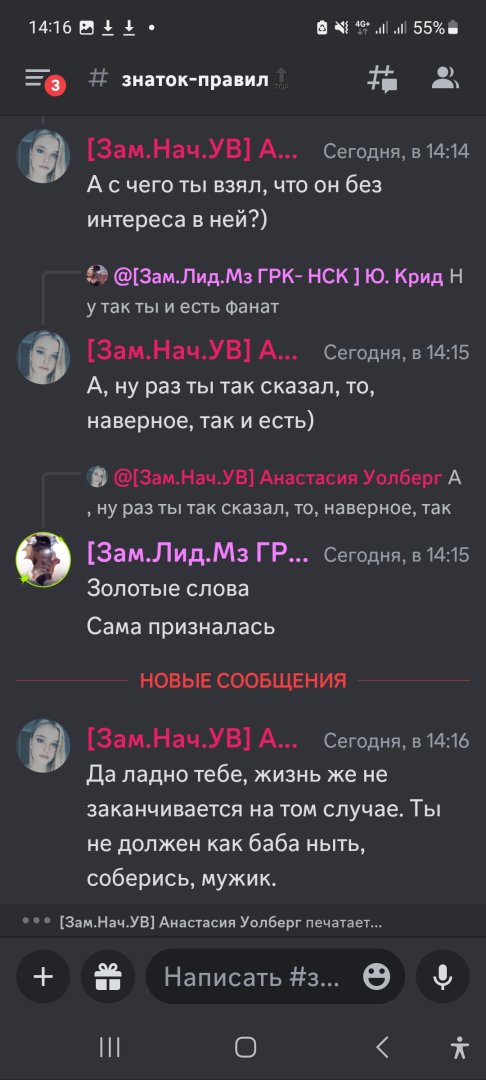Viewport: 486px width, 1080px height.
Task: Open the emoji picker smiley
Action: coord(377,976)
